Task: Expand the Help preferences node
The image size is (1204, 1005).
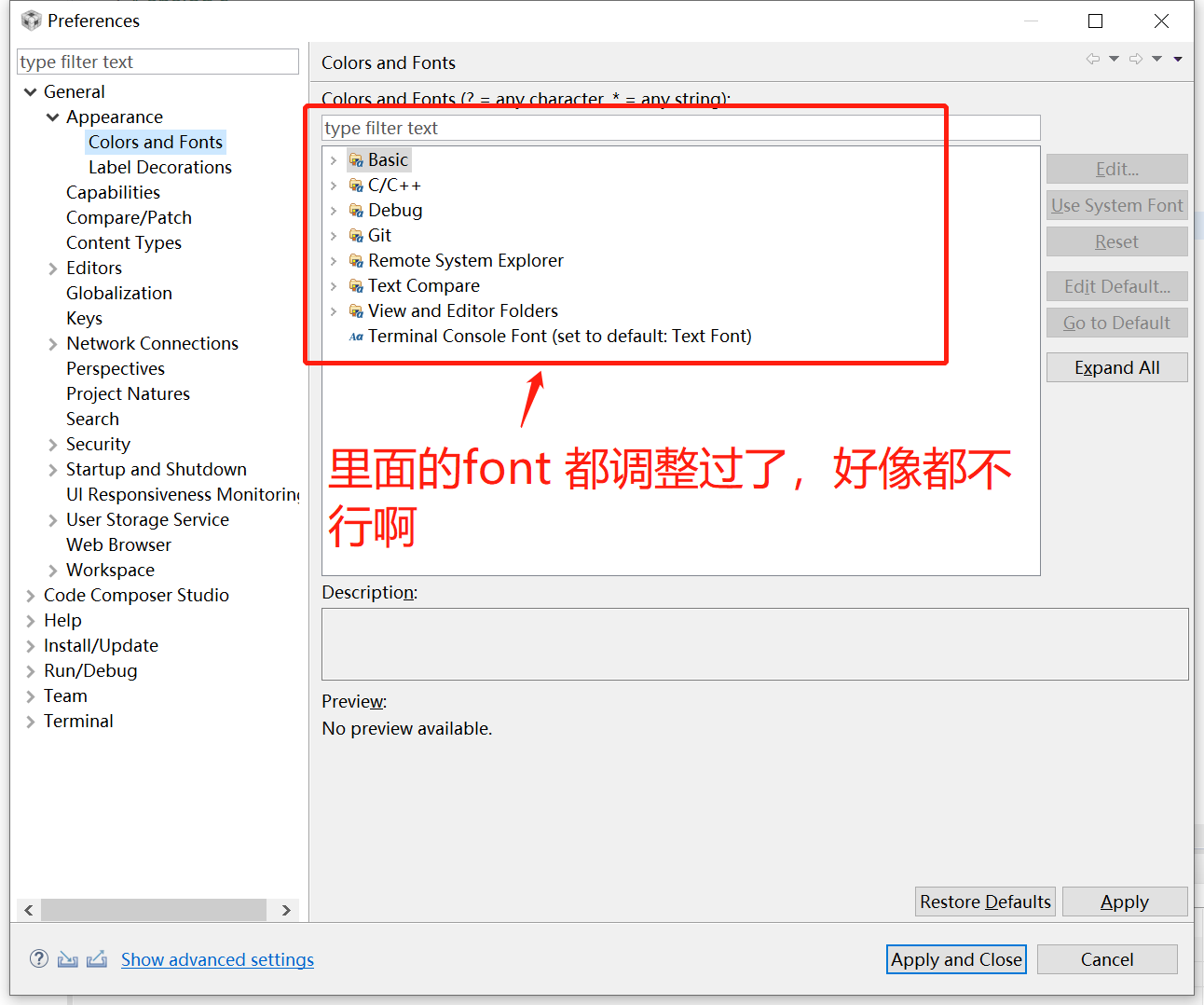Action: (31, 621)
